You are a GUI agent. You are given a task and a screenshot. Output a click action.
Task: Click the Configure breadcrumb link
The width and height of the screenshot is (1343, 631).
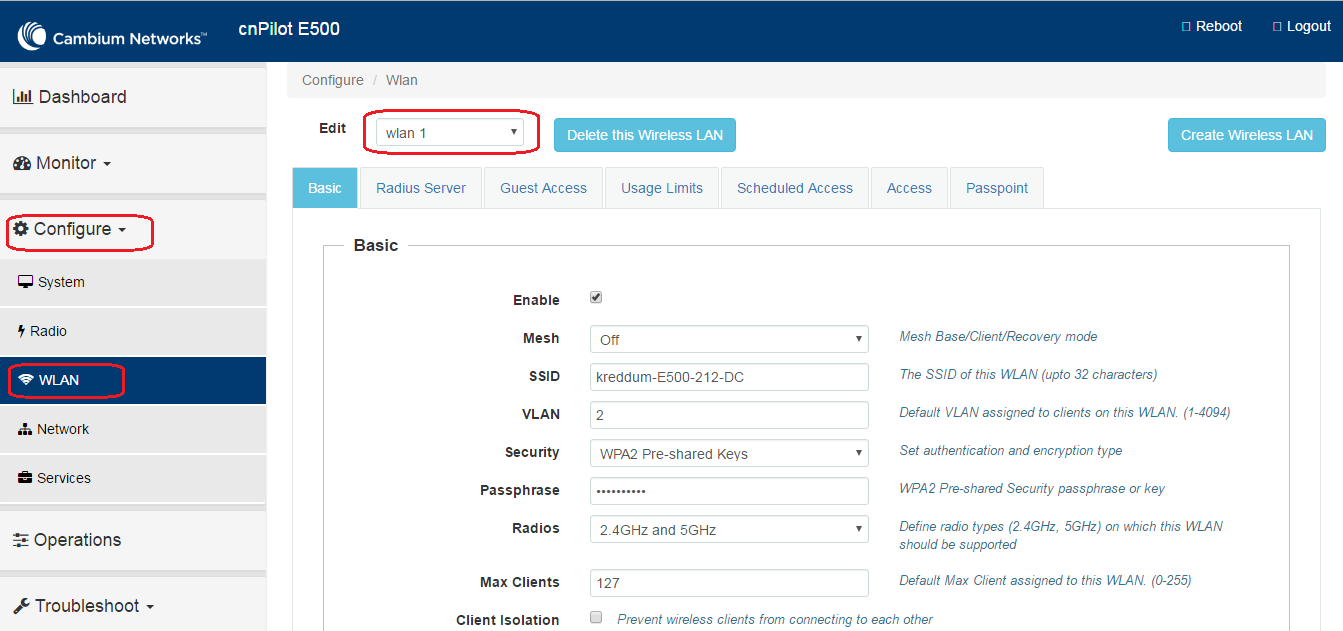click(x=333, y=80)
